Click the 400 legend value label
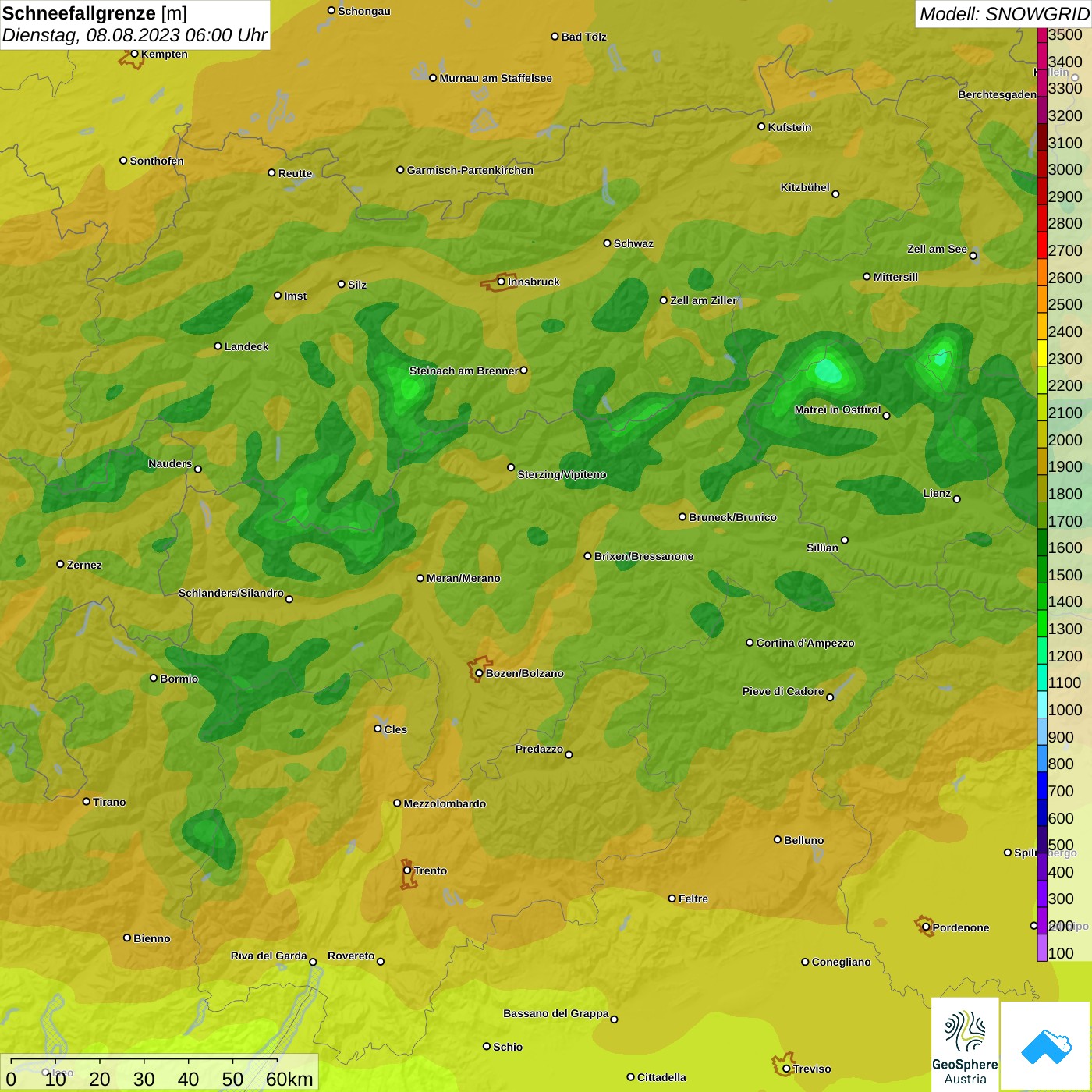This screenshot has width=1092, height=1092. point(1061,872)
